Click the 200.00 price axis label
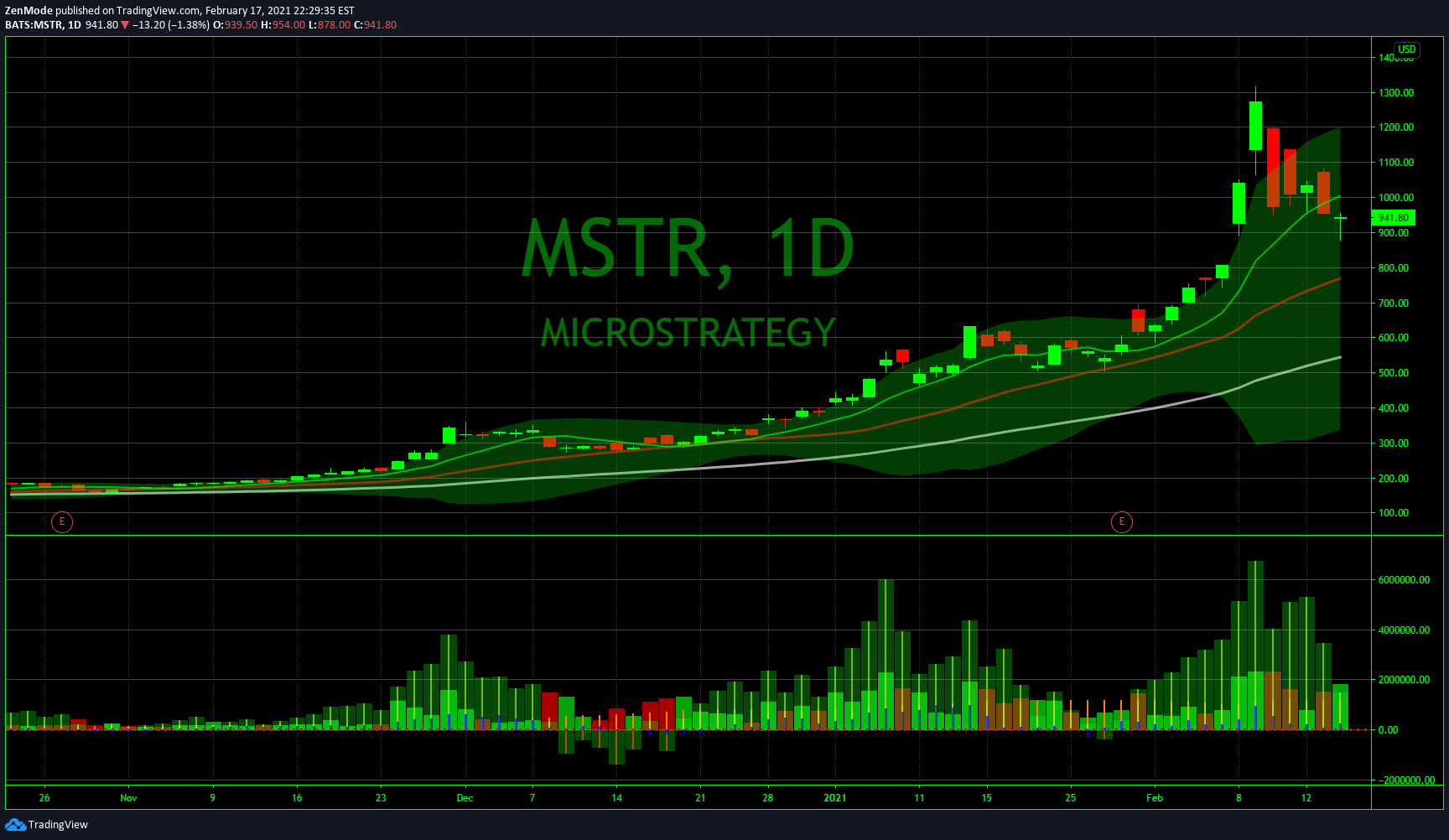 (1394, 479)
